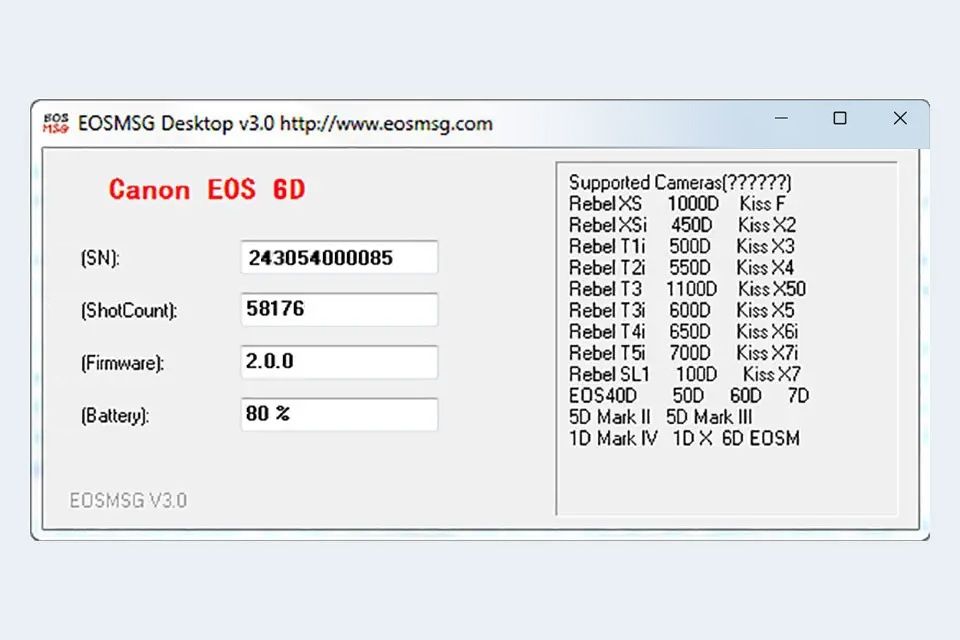The width and height of the screenshot is (960, 640).
Task: Click the Rebel XS 1000D Kiss F row
Action: tap(677, 203)
